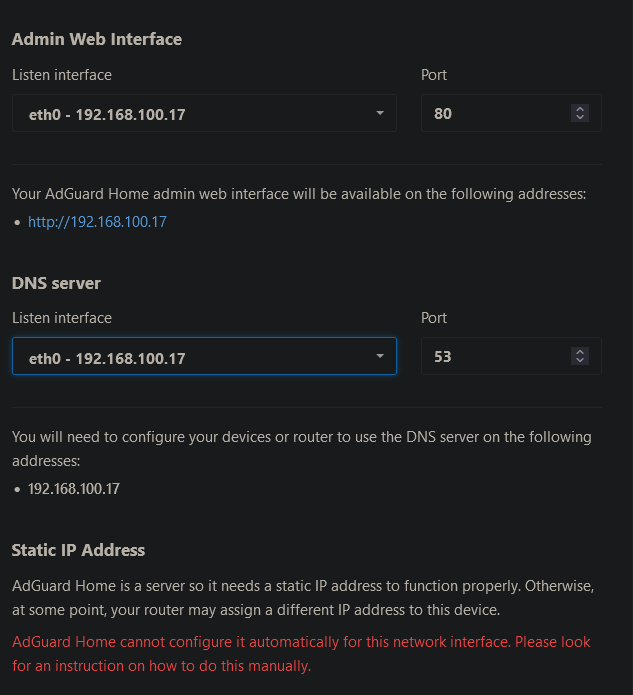Open the Admin Web Interface listen interface dropdown

[x=204, y=113]
